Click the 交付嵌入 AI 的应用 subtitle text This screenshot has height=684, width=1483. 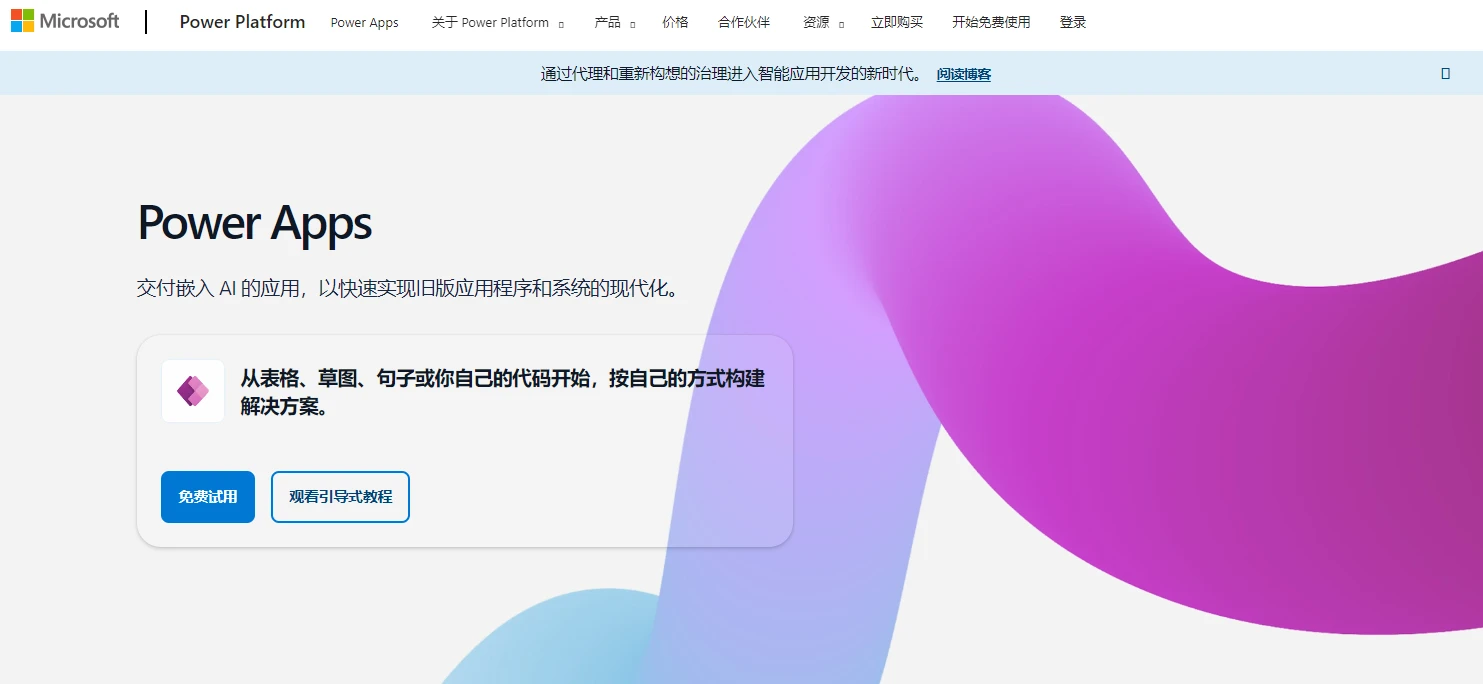point(409,289)
